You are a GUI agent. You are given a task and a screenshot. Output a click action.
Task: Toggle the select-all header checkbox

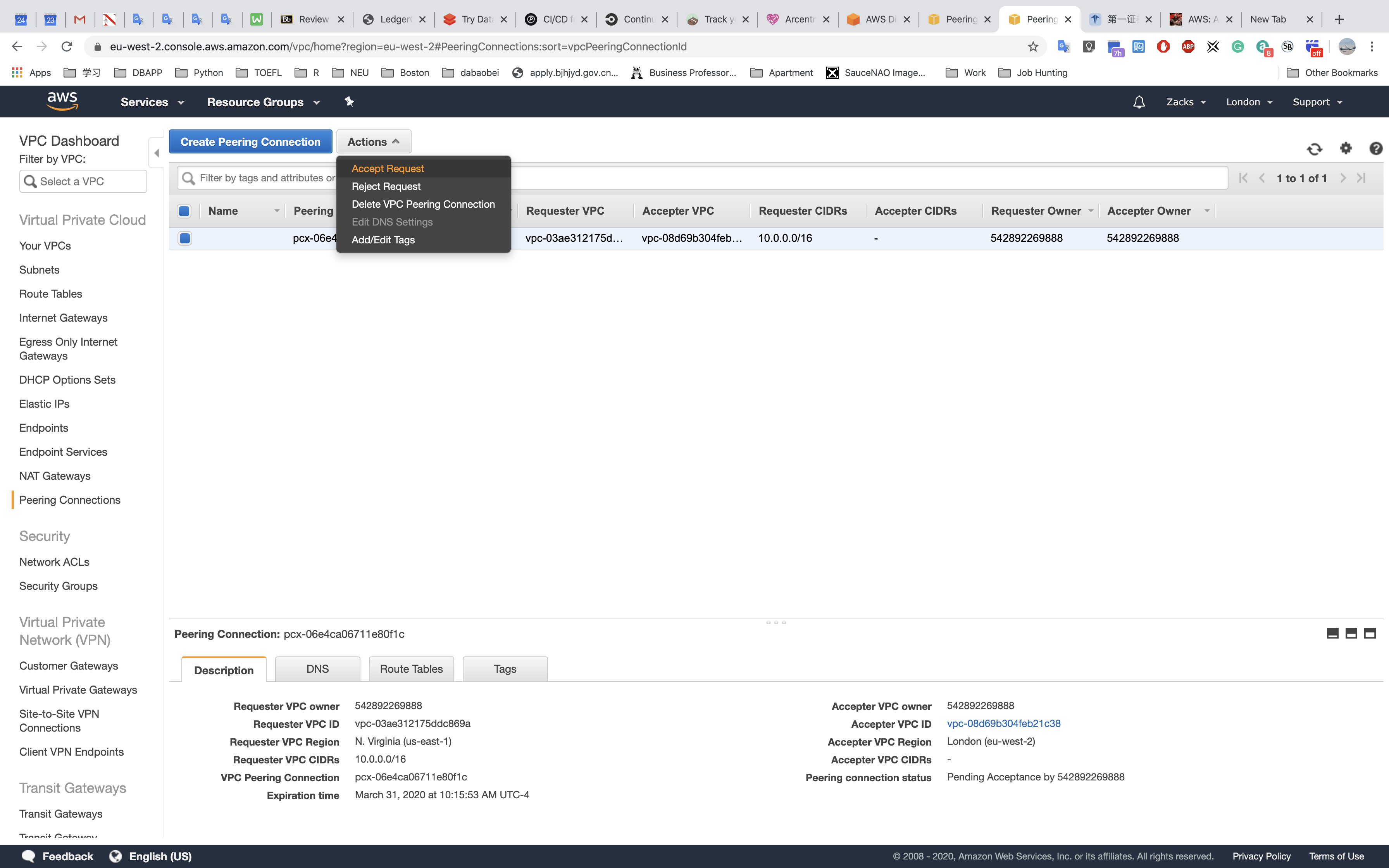coord(184,211)
